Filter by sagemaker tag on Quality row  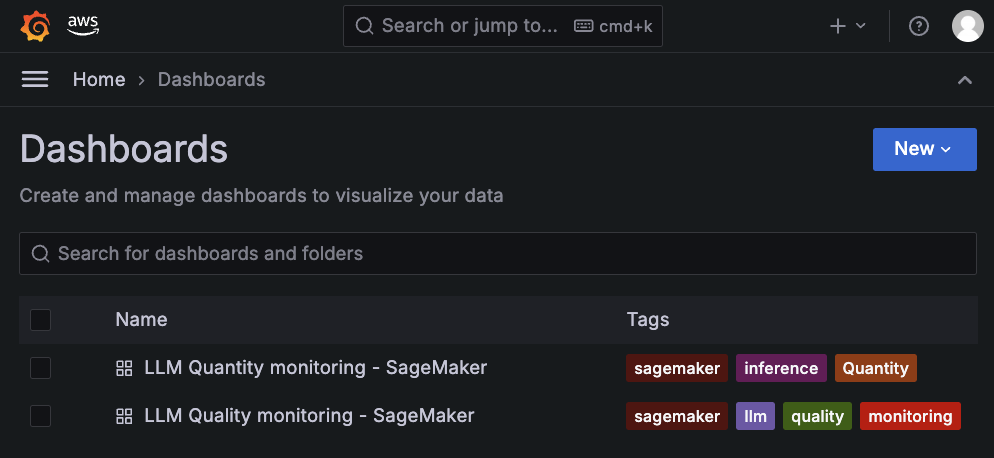point(677,416)
